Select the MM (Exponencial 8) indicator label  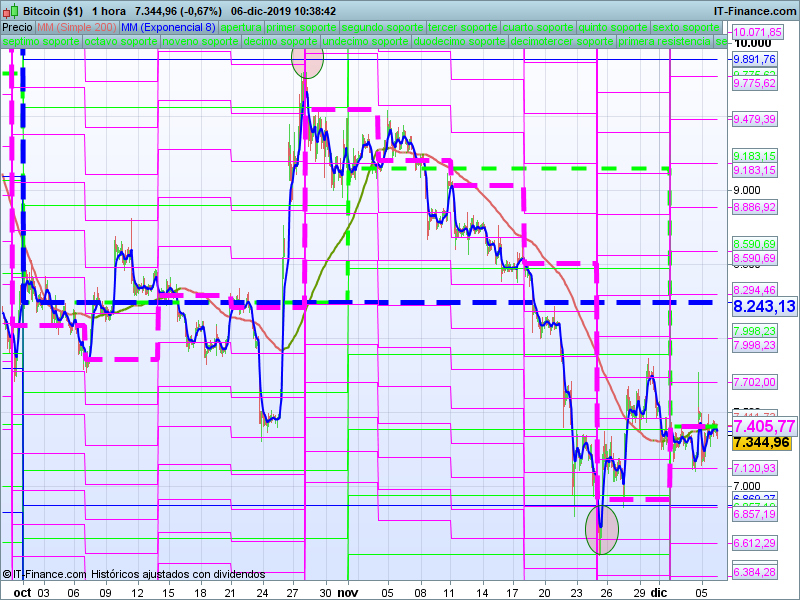coord(168,27)
